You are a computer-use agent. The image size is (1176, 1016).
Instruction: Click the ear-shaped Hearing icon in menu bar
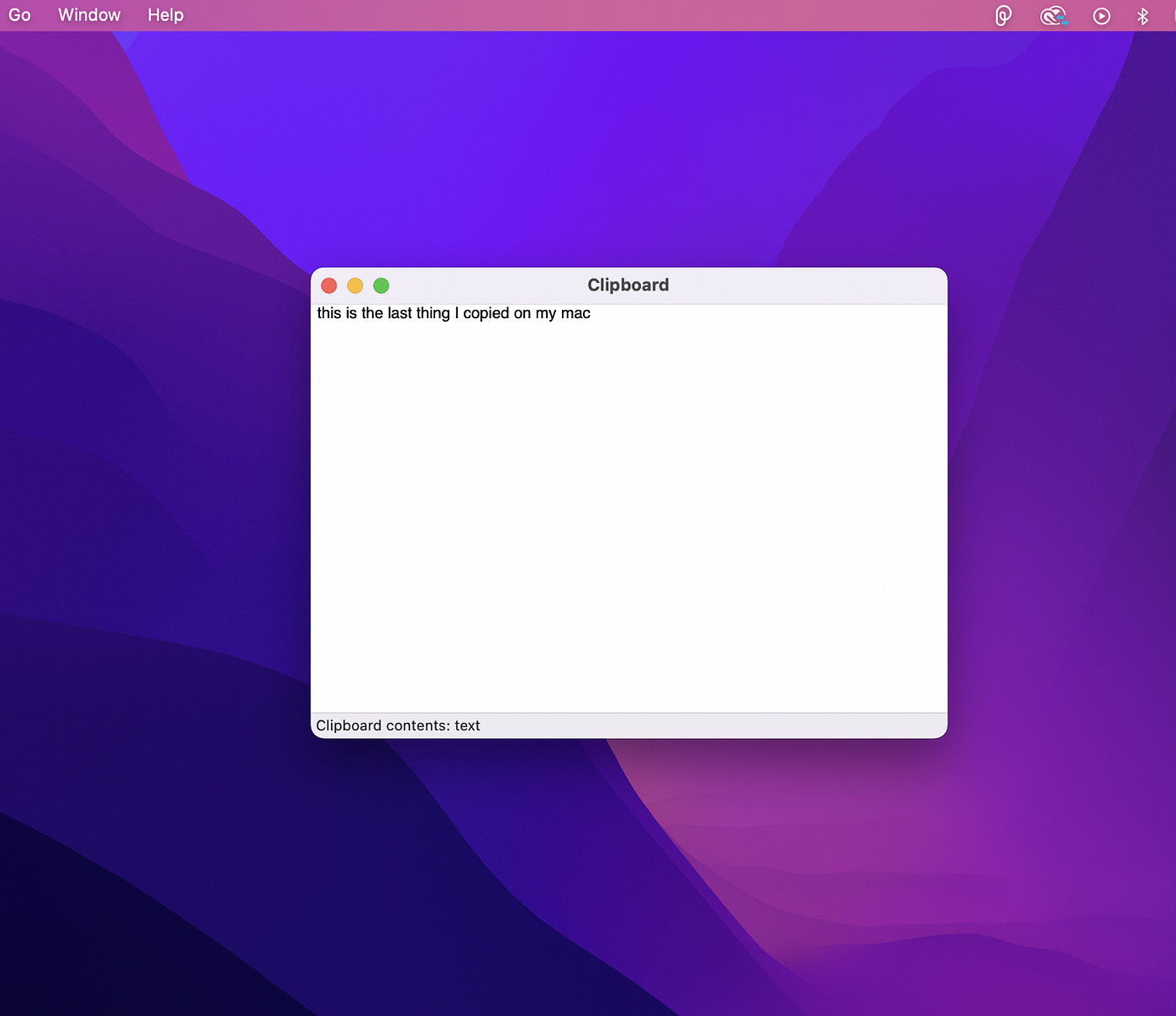coord(1002,15)
